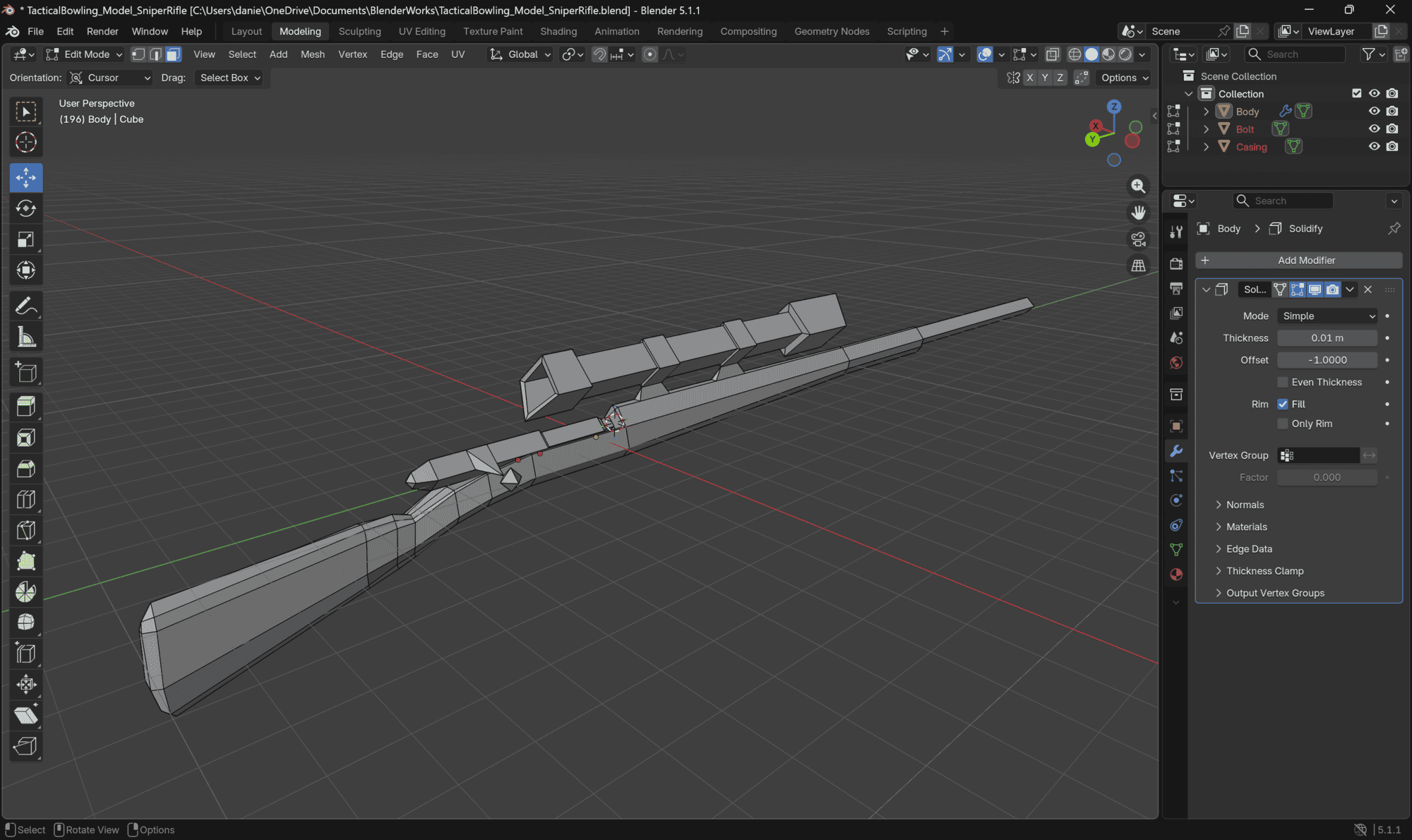Open Render properties tab icon
This screenshot has width=1412, height=840.
(1176, 263)
